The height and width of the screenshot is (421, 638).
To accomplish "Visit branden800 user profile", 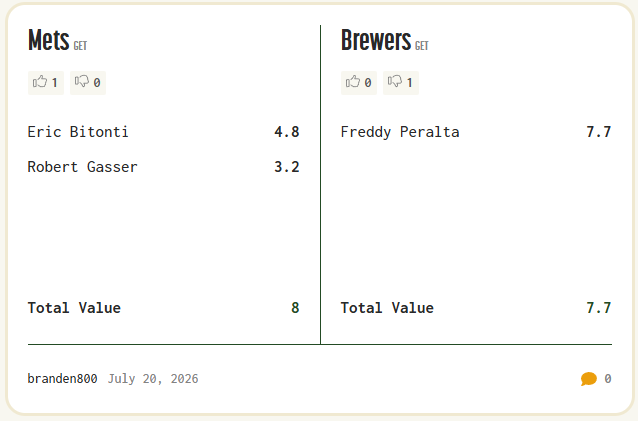I will point(62,379).
